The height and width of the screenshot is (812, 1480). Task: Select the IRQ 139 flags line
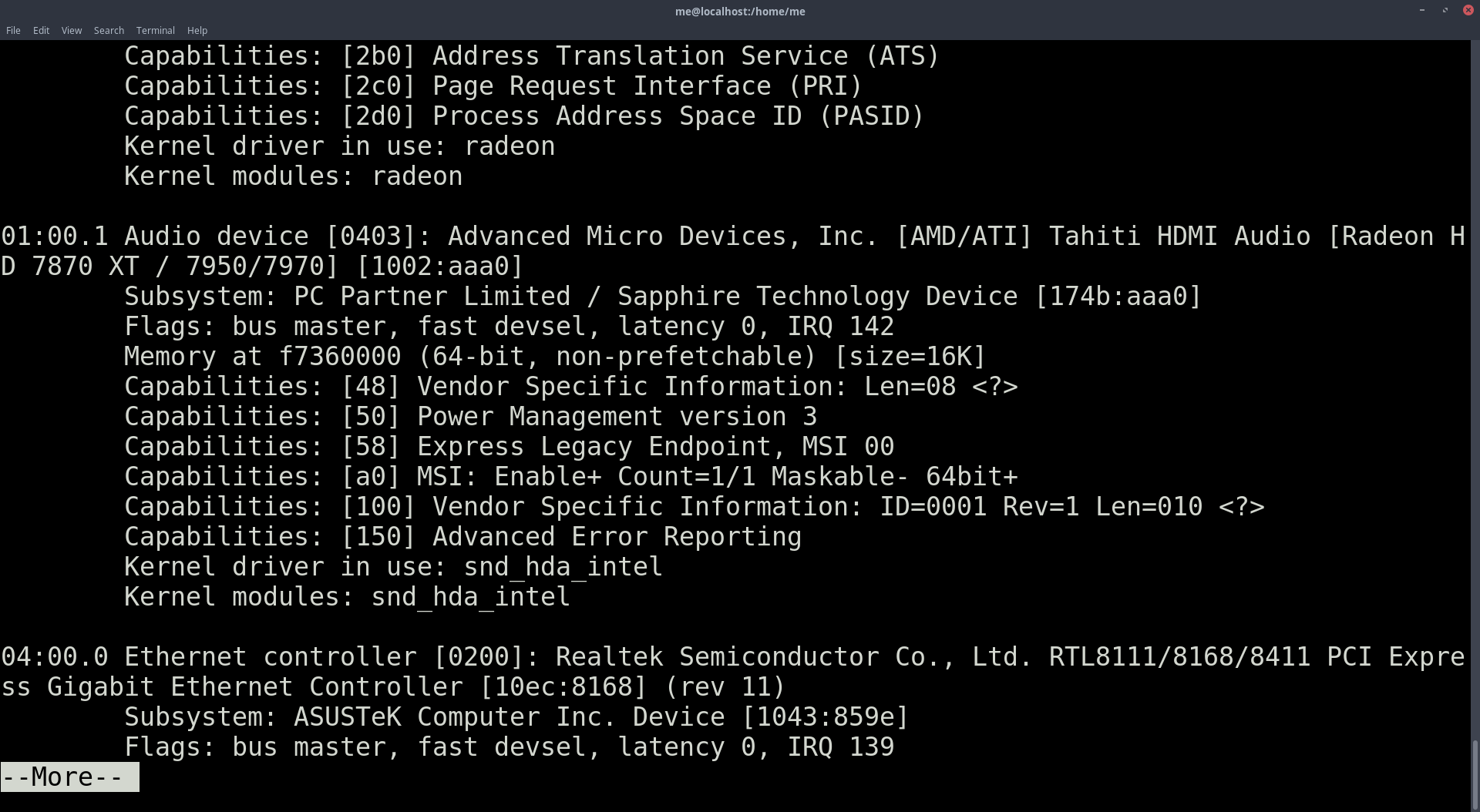509,747
